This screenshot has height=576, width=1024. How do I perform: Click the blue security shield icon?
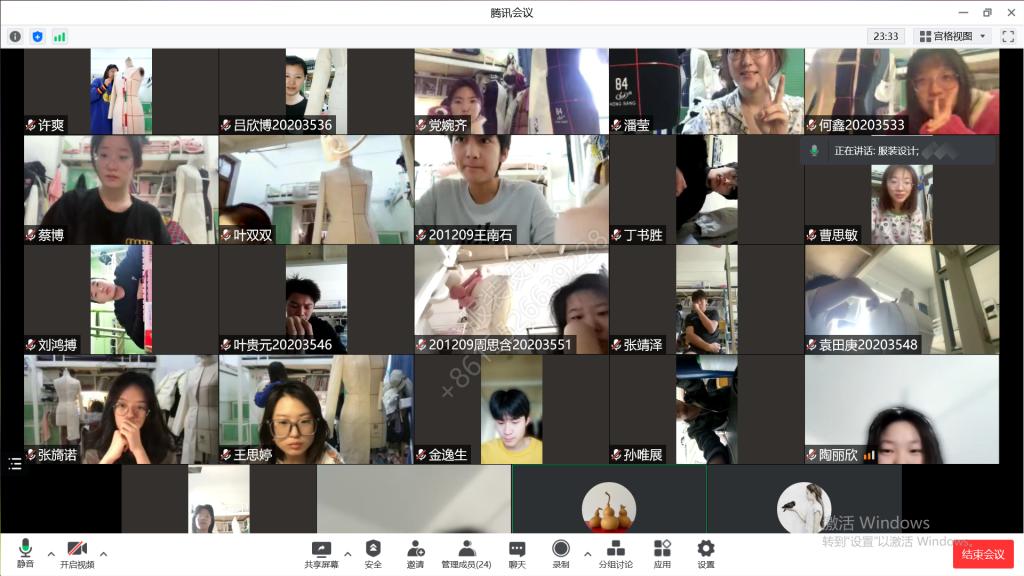coord(38,36)
